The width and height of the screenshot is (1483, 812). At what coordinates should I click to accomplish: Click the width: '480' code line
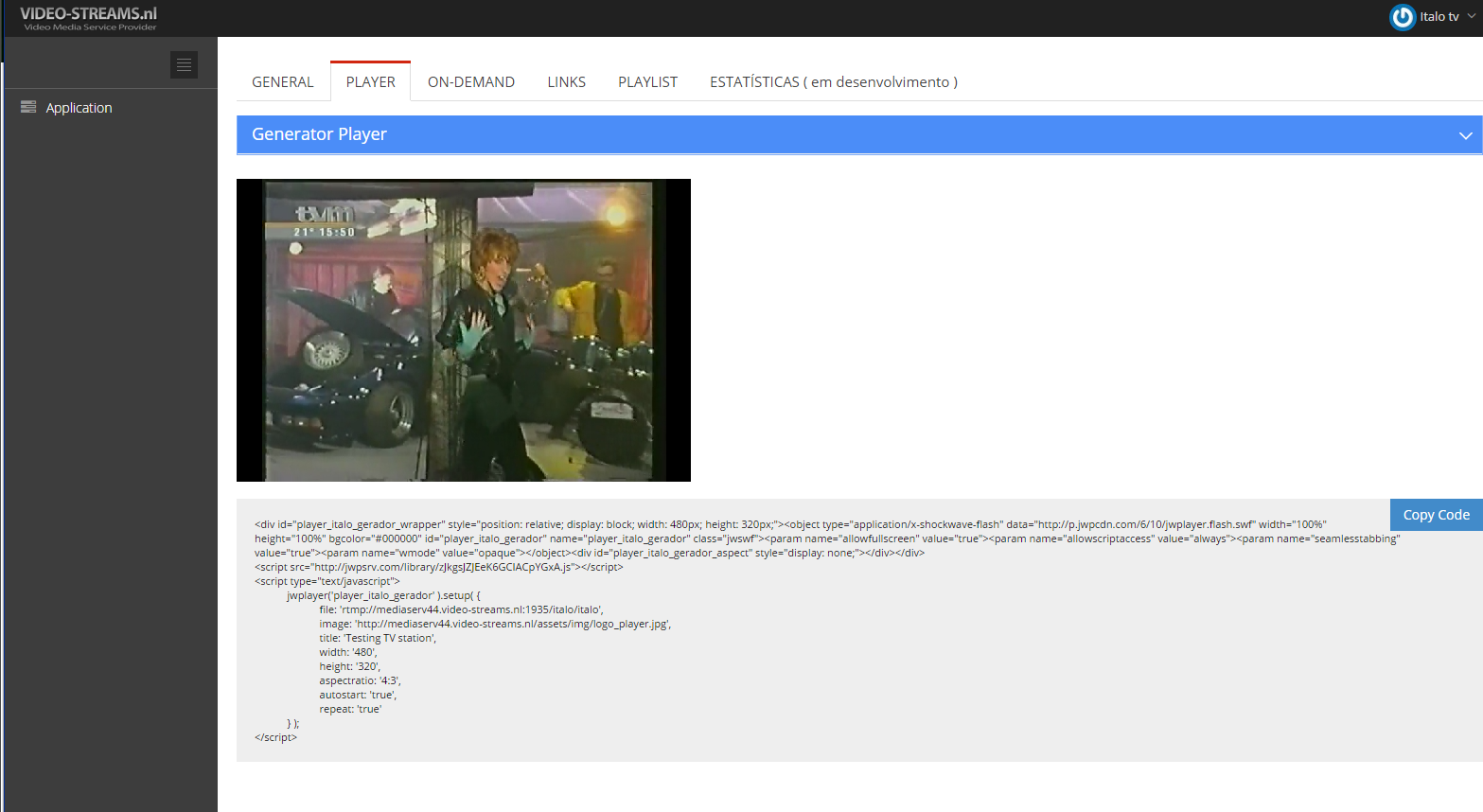(347, 653)
